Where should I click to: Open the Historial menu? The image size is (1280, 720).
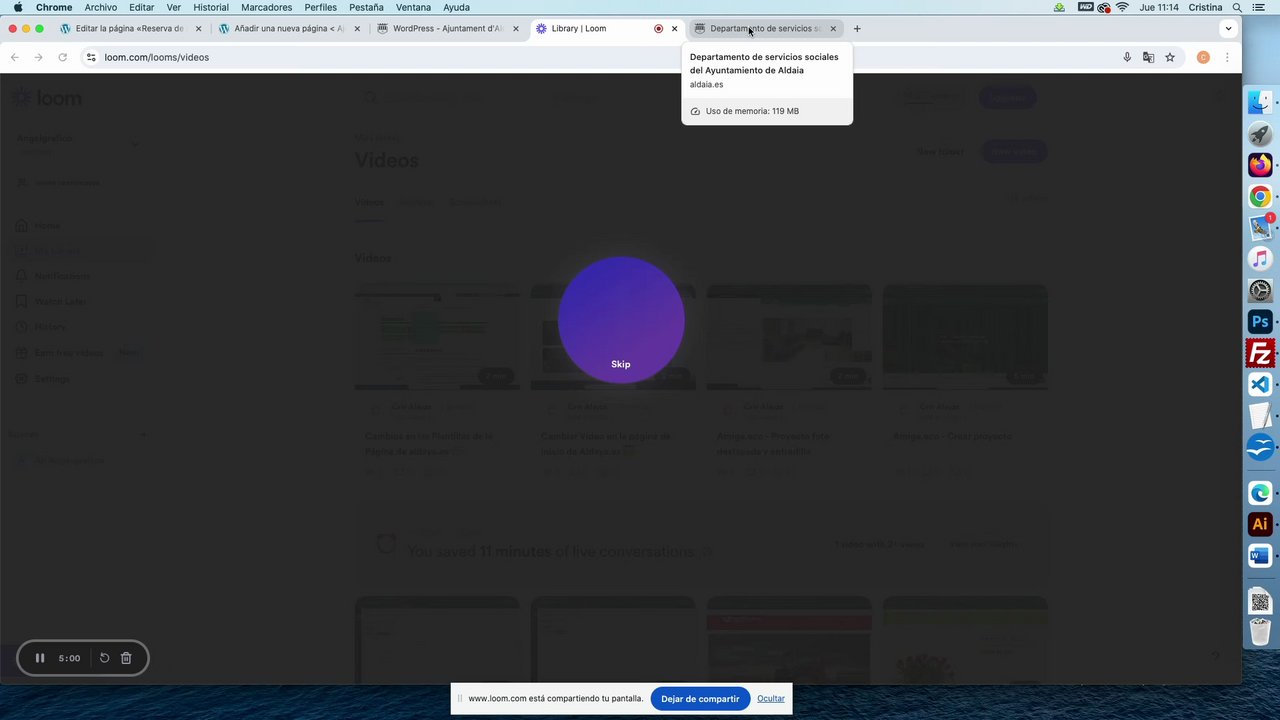click(211, 7)
